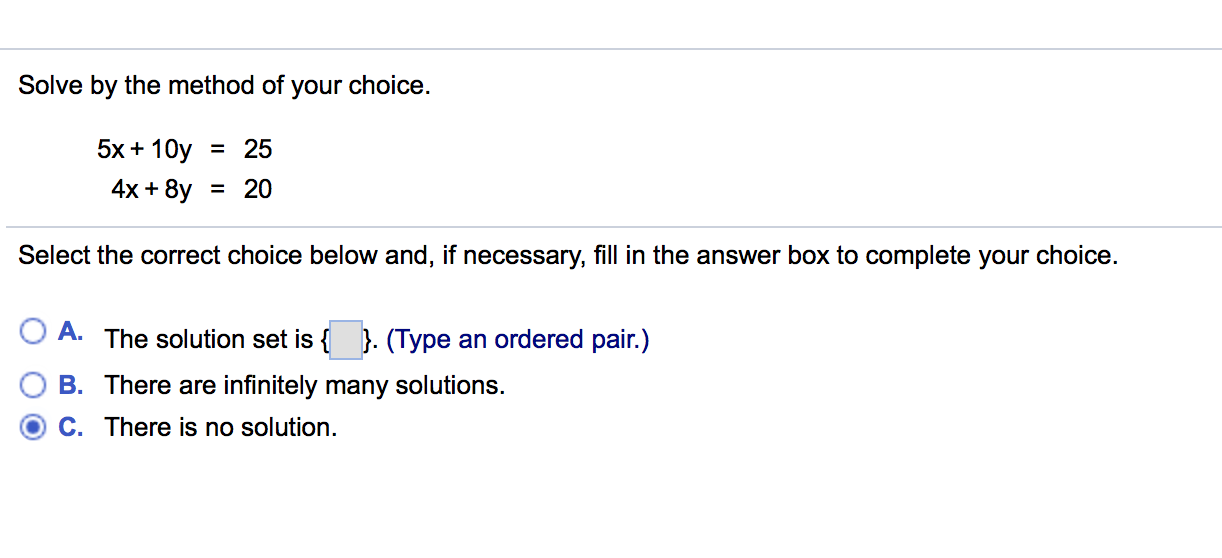Click the selected radio button for option C

[33, 427]
